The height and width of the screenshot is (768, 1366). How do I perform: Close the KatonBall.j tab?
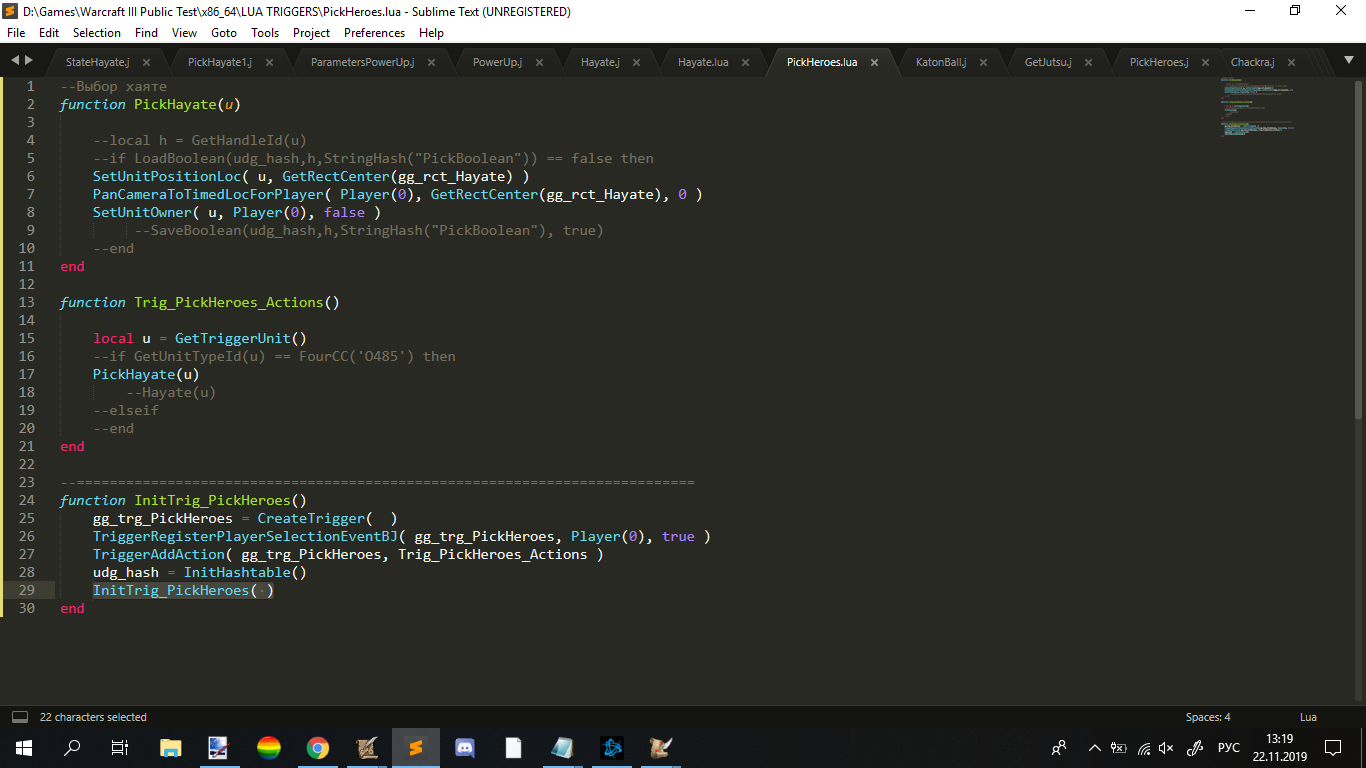click(x=984, y=62)
